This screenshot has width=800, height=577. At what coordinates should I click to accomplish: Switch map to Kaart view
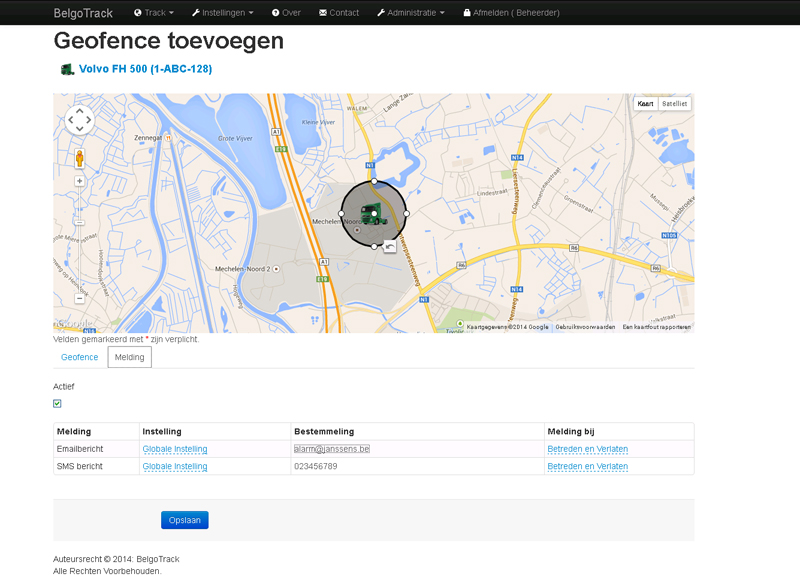[x=645, y=104]
